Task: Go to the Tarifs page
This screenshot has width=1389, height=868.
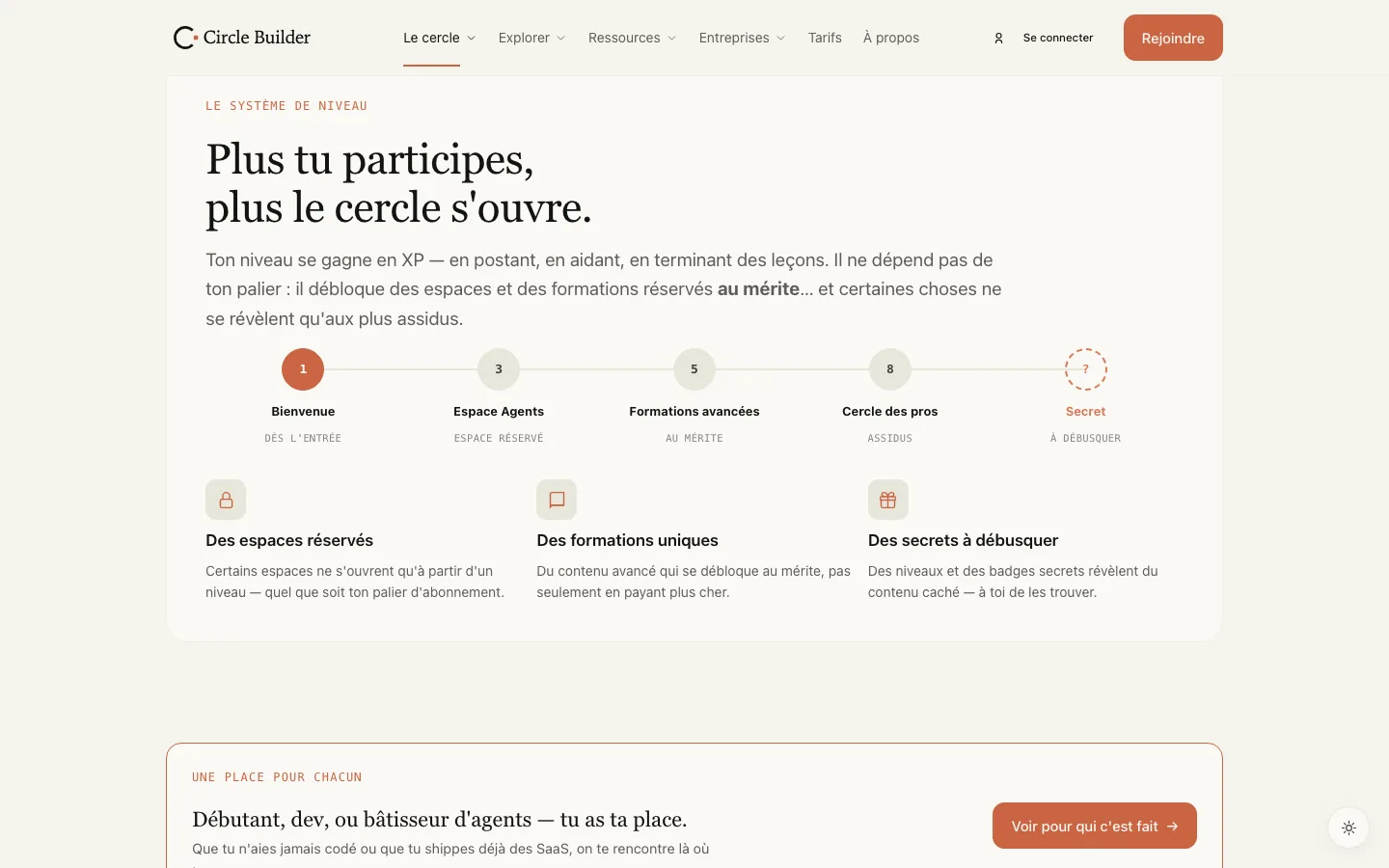Action: pos(825,38)
